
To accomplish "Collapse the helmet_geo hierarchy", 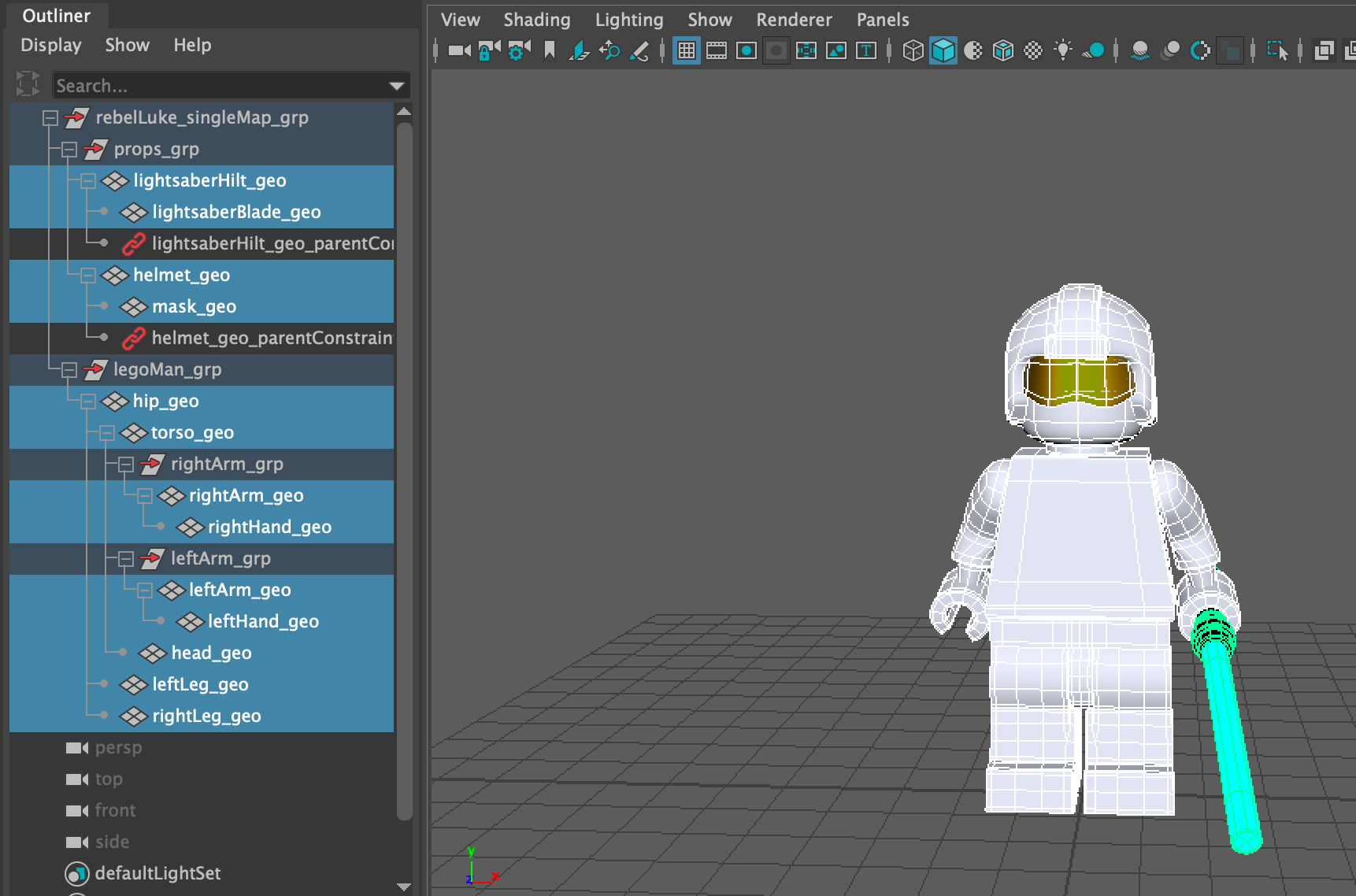I will click(x=88, y=276).
